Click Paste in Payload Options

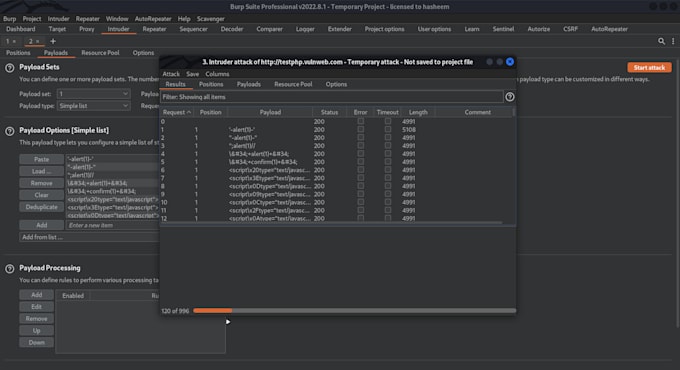tap(41, 159)
